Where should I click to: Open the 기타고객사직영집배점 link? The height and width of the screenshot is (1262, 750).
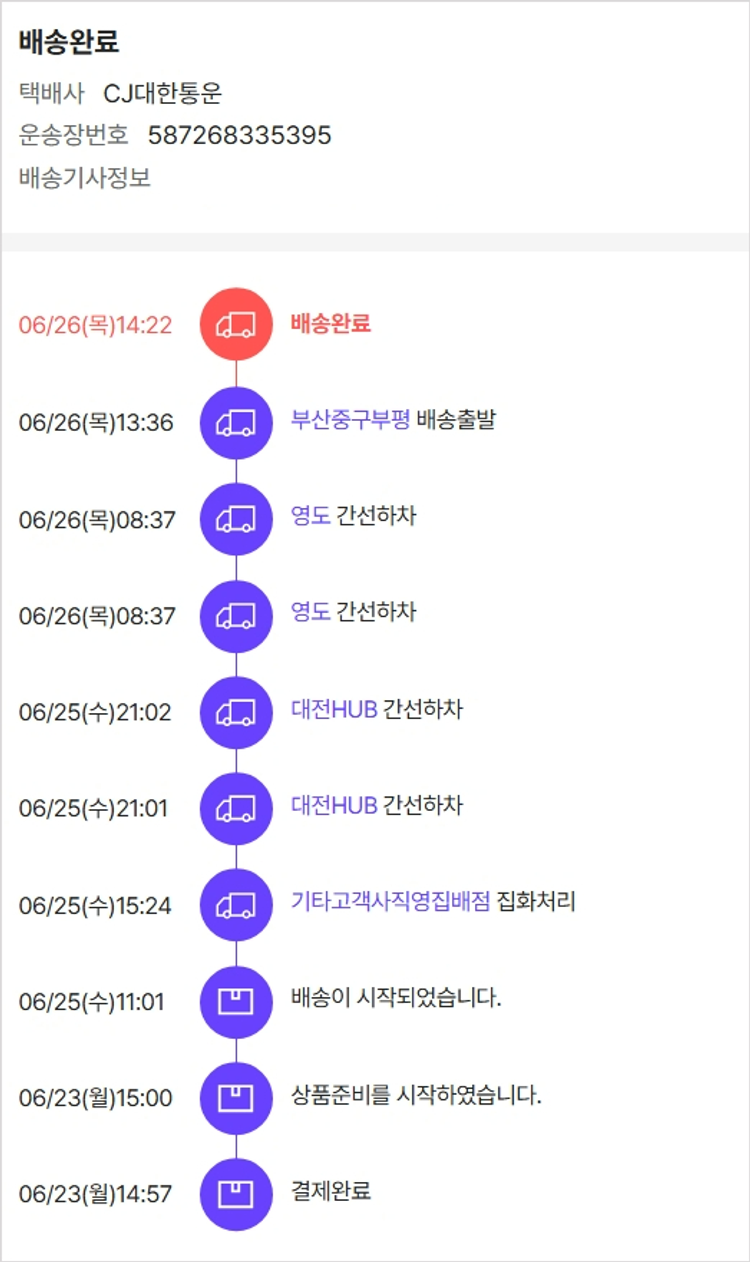(x=390, y=902)
